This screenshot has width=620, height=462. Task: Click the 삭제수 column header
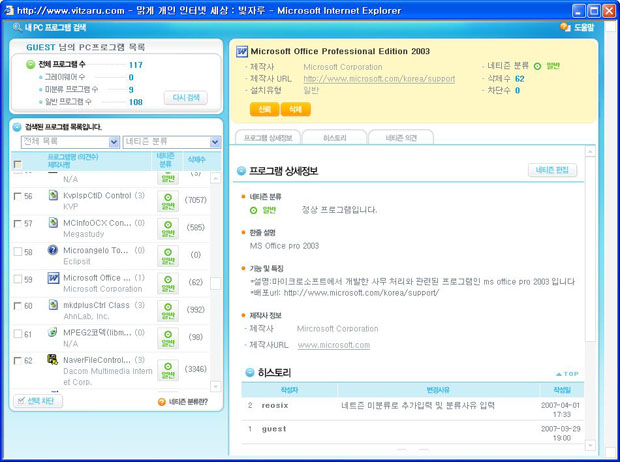click(x=197, y=159)
